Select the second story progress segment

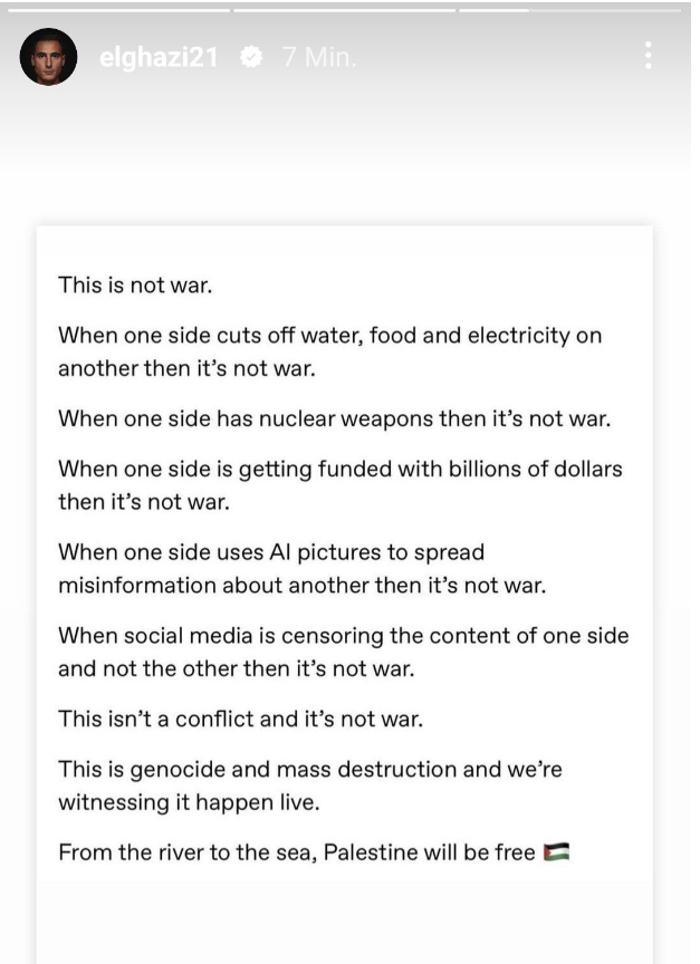pos(345,10)
